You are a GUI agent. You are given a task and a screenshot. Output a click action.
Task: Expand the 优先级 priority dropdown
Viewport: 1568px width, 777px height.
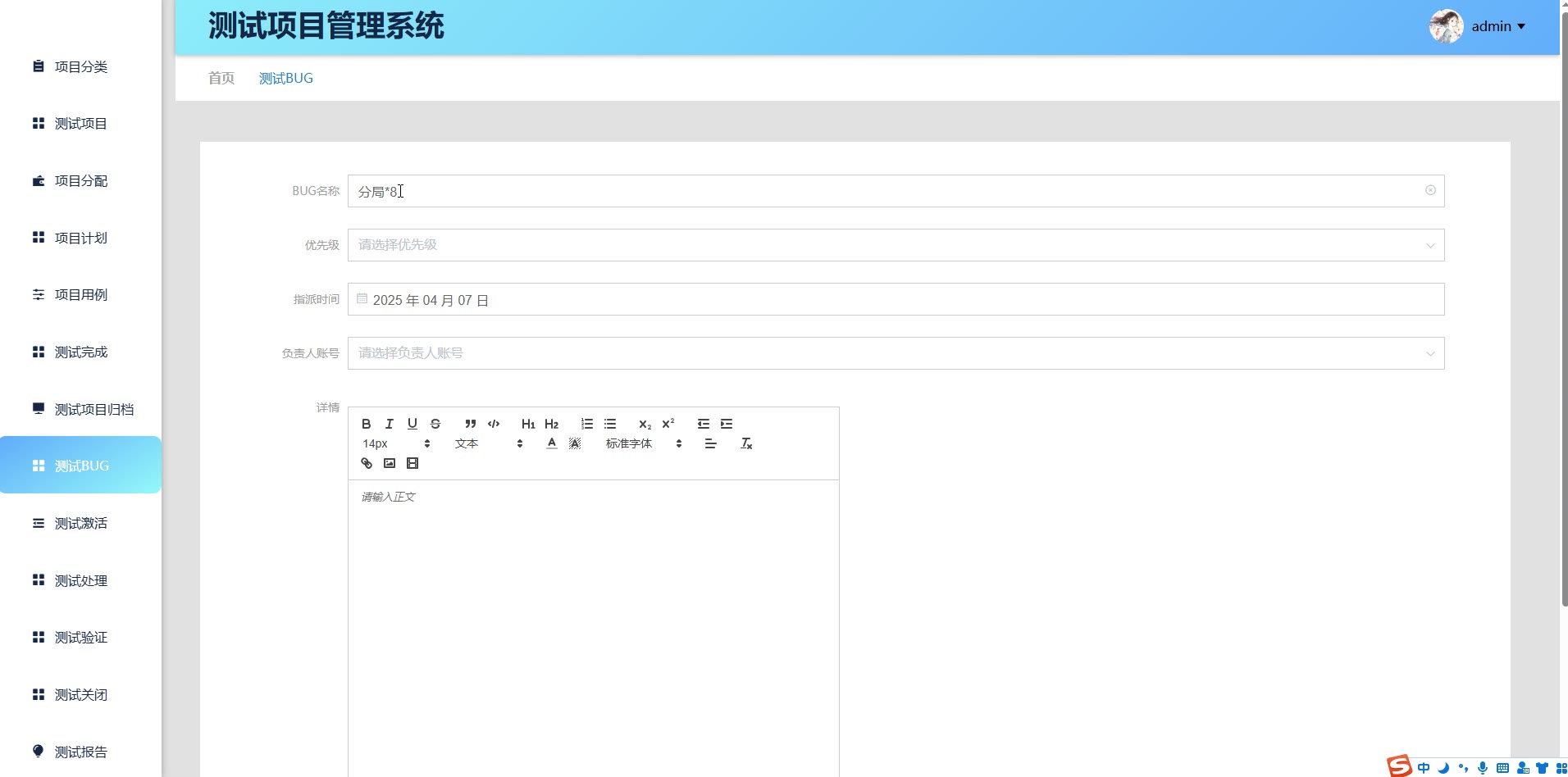tap(896, 245)
